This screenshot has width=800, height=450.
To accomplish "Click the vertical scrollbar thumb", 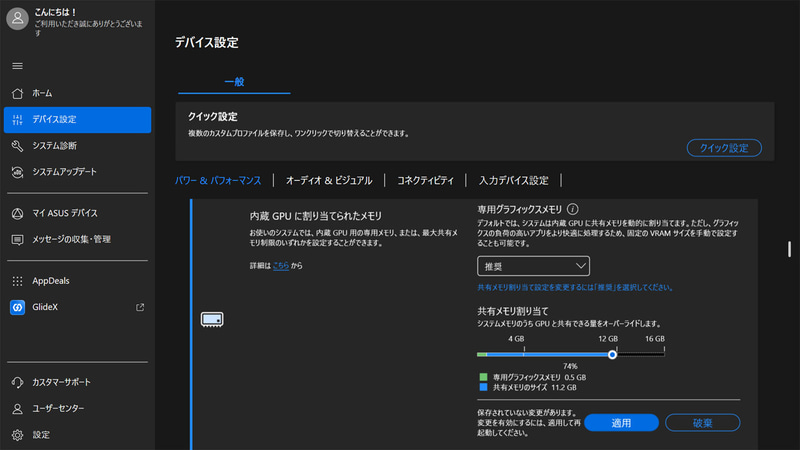I will coord(789,249).
